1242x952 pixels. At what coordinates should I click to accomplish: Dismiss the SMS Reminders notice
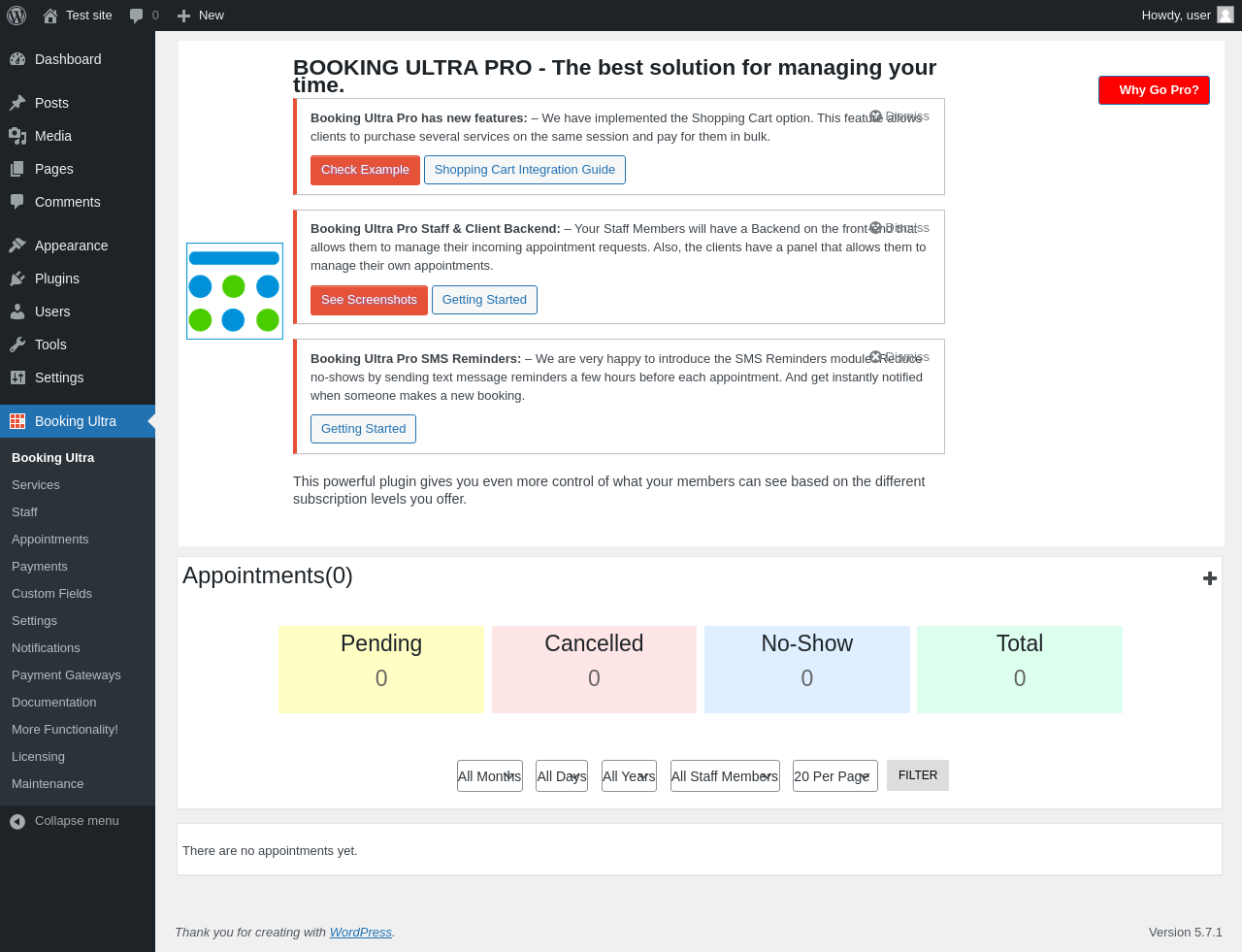899,357
